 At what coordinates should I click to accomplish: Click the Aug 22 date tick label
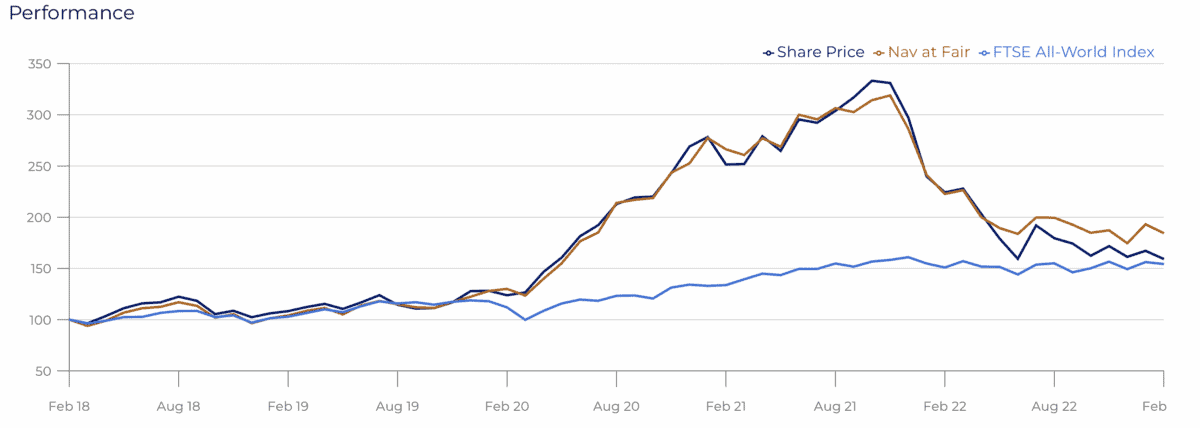click(x=1054, y=407)
